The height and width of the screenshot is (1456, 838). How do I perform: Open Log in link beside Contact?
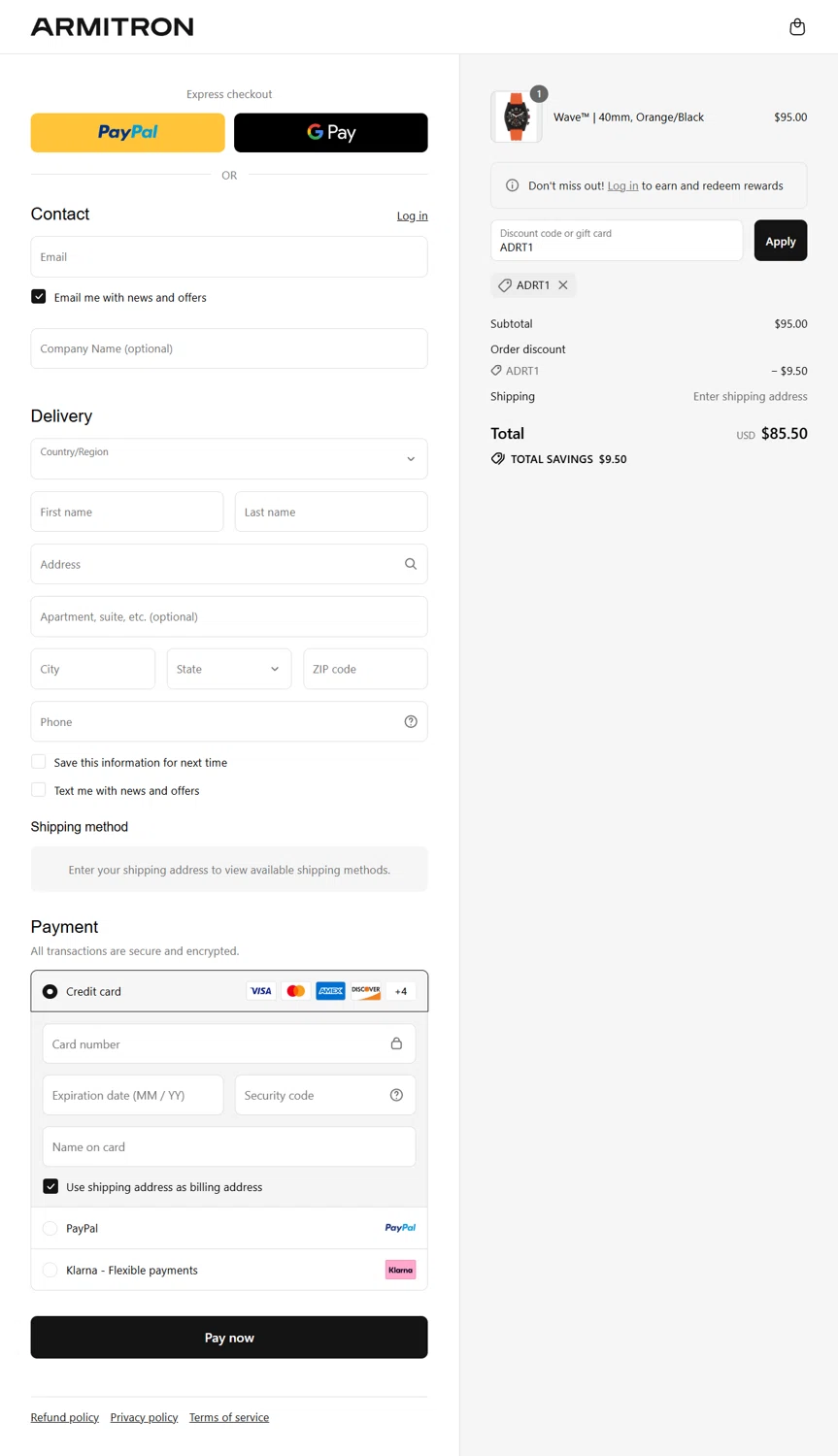(412, 215)
